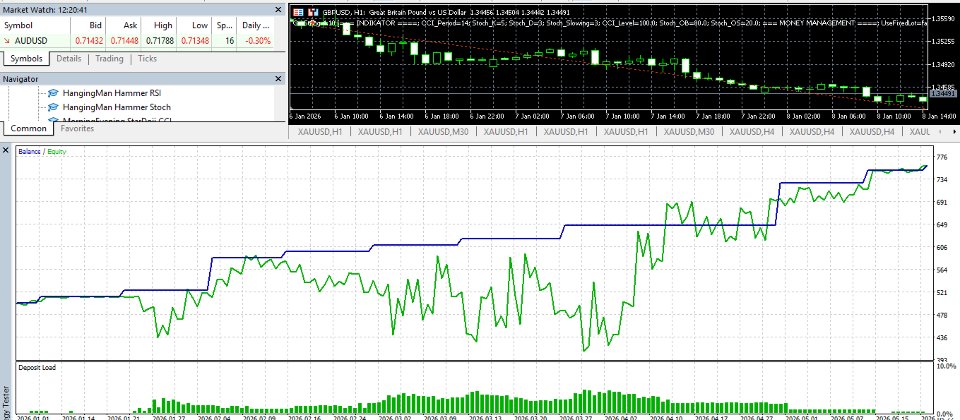Close the Navigator panel

click(279, 79)
